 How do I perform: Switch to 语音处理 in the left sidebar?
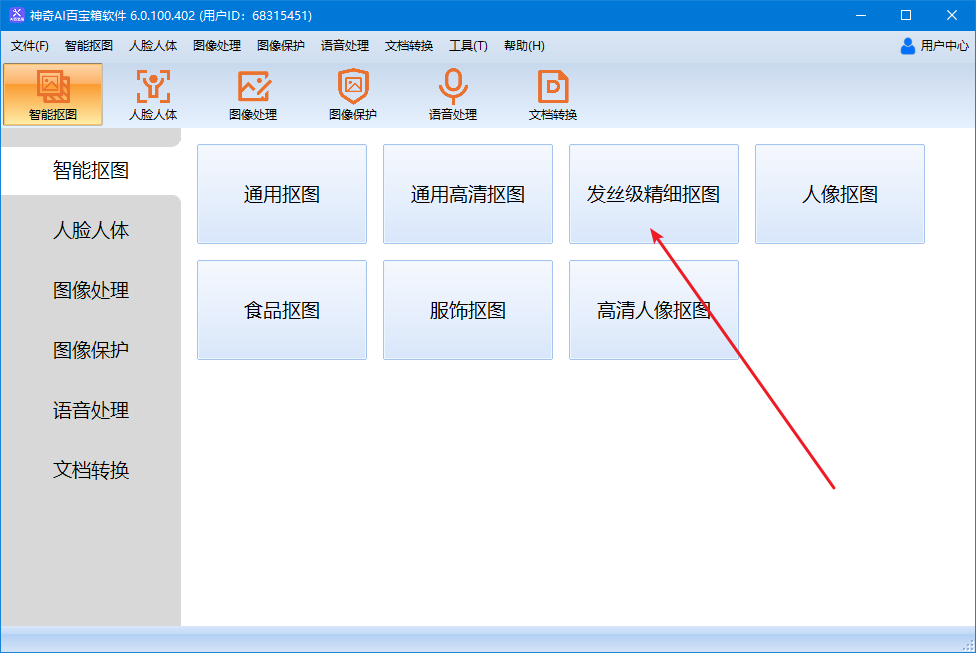point(91,410)
